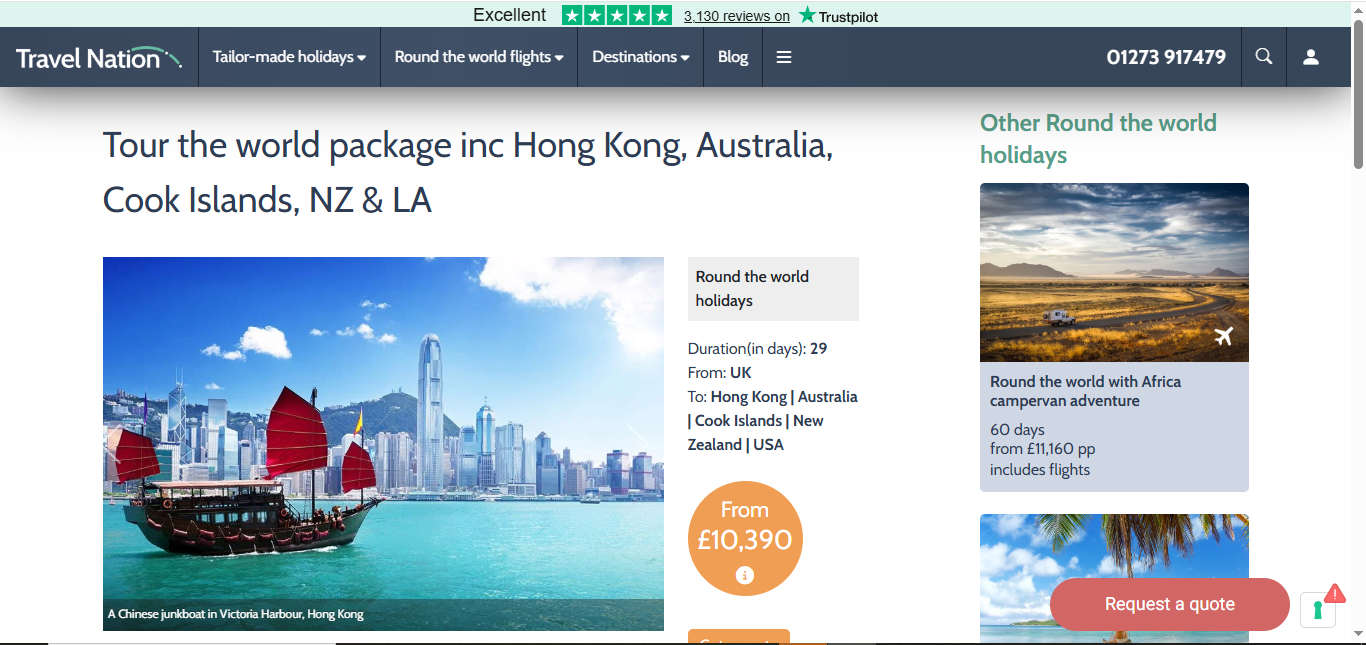Open the hamburger menu icon
This screenshot has height=645, width=1366.
pos(784,57)
